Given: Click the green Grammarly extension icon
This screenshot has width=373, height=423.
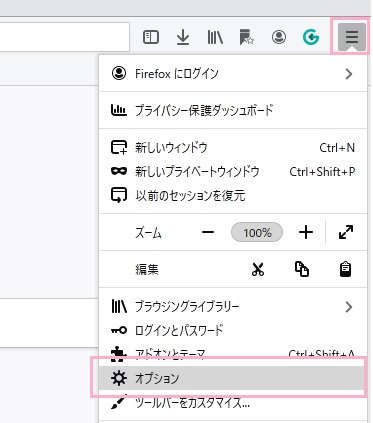Looking at the screenshot, I should (x=311, y=37).
